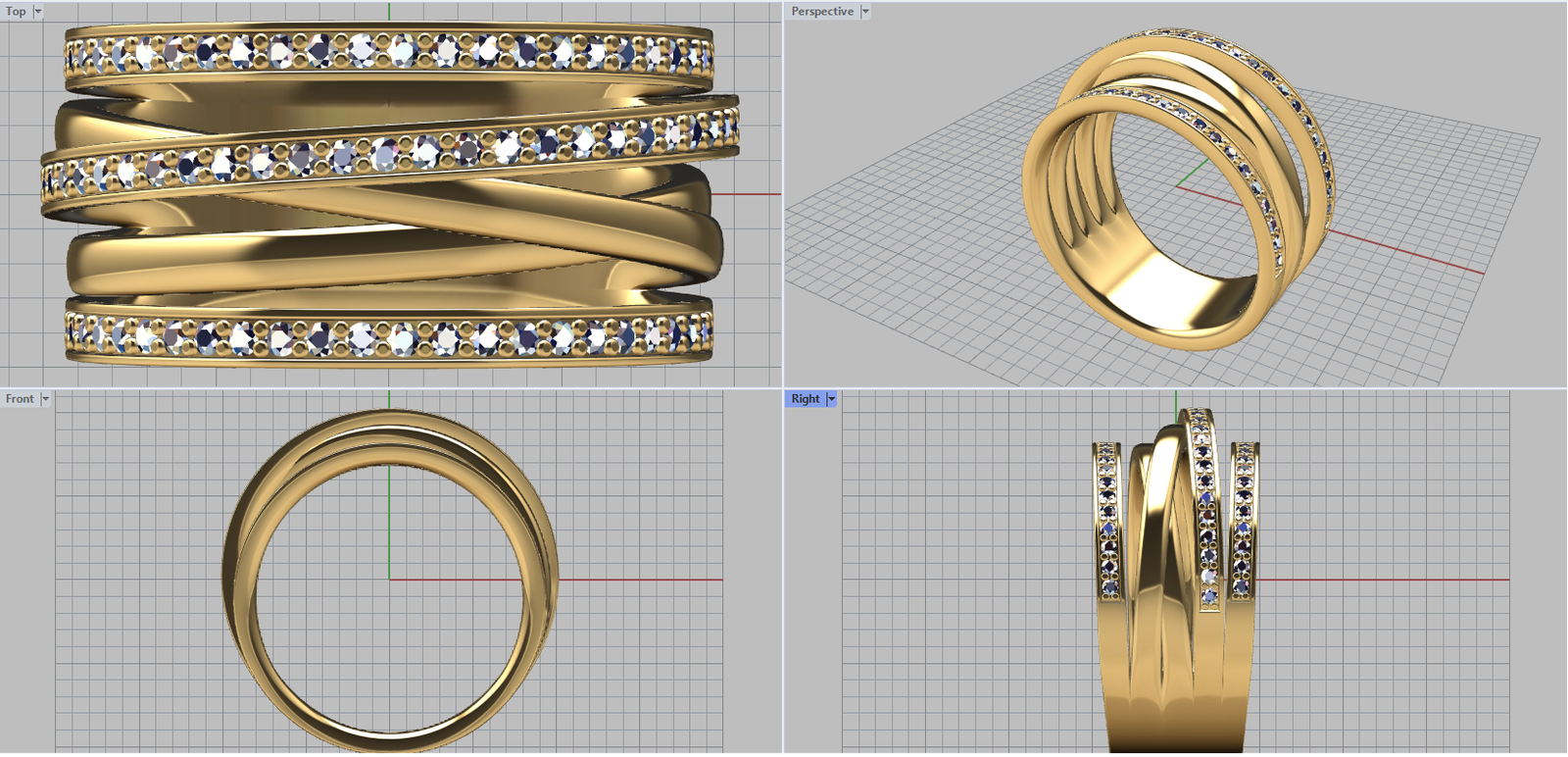Viewport: 1568px width, 757px height.
Task: Activate the Perspective viewport title
Action: coord(822,12)
